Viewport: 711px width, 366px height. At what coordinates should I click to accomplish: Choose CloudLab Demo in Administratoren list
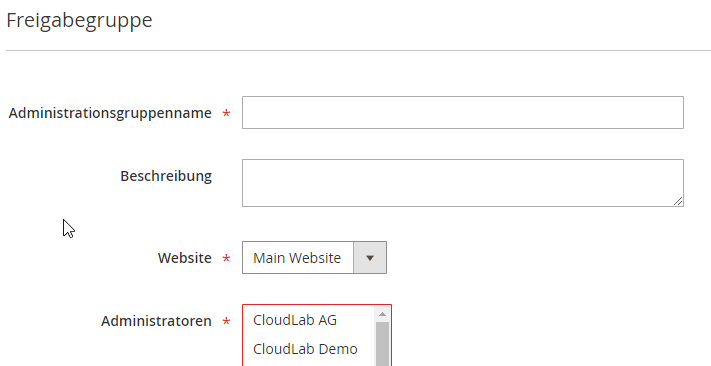305,349
